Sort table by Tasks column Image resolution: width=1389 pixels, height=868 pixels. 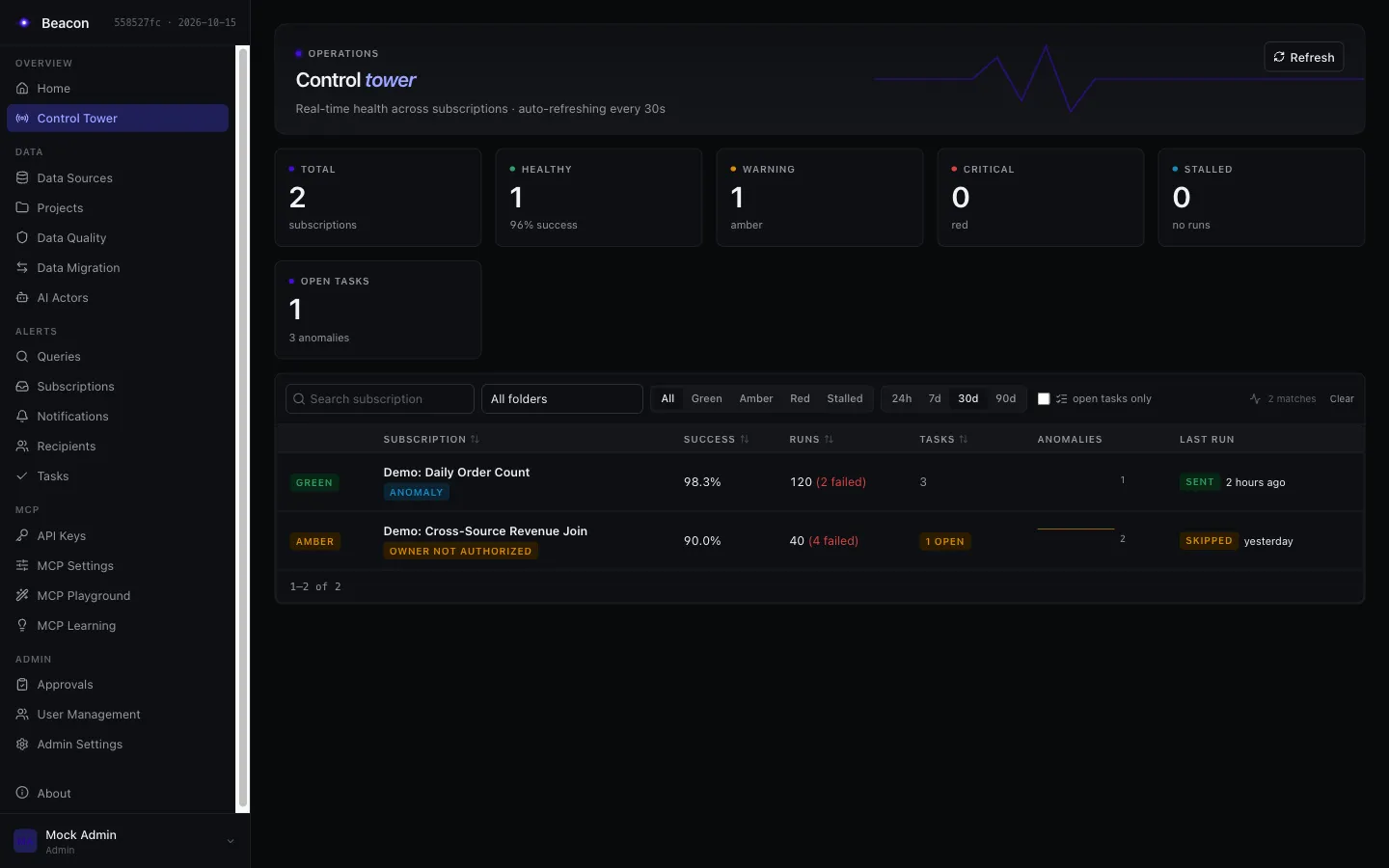click(943, 440)
